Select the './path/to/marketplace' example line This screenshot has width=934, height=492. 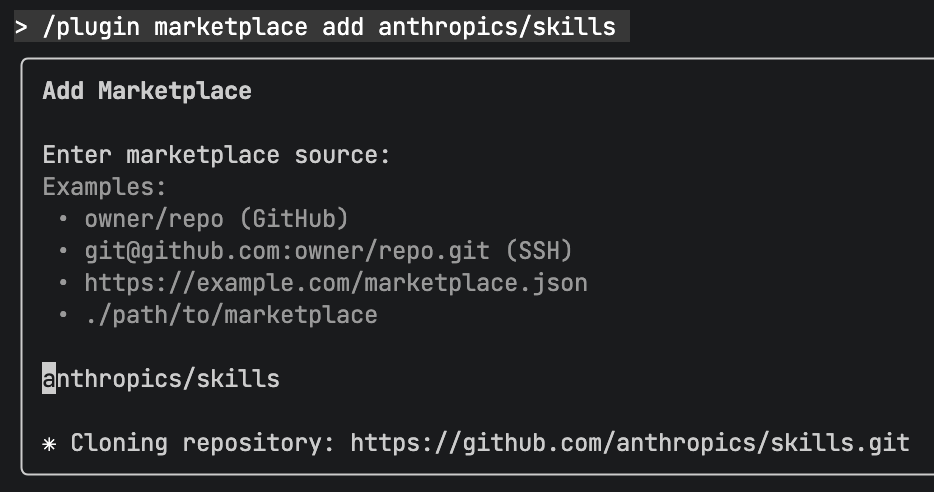[x=231, y=315]
